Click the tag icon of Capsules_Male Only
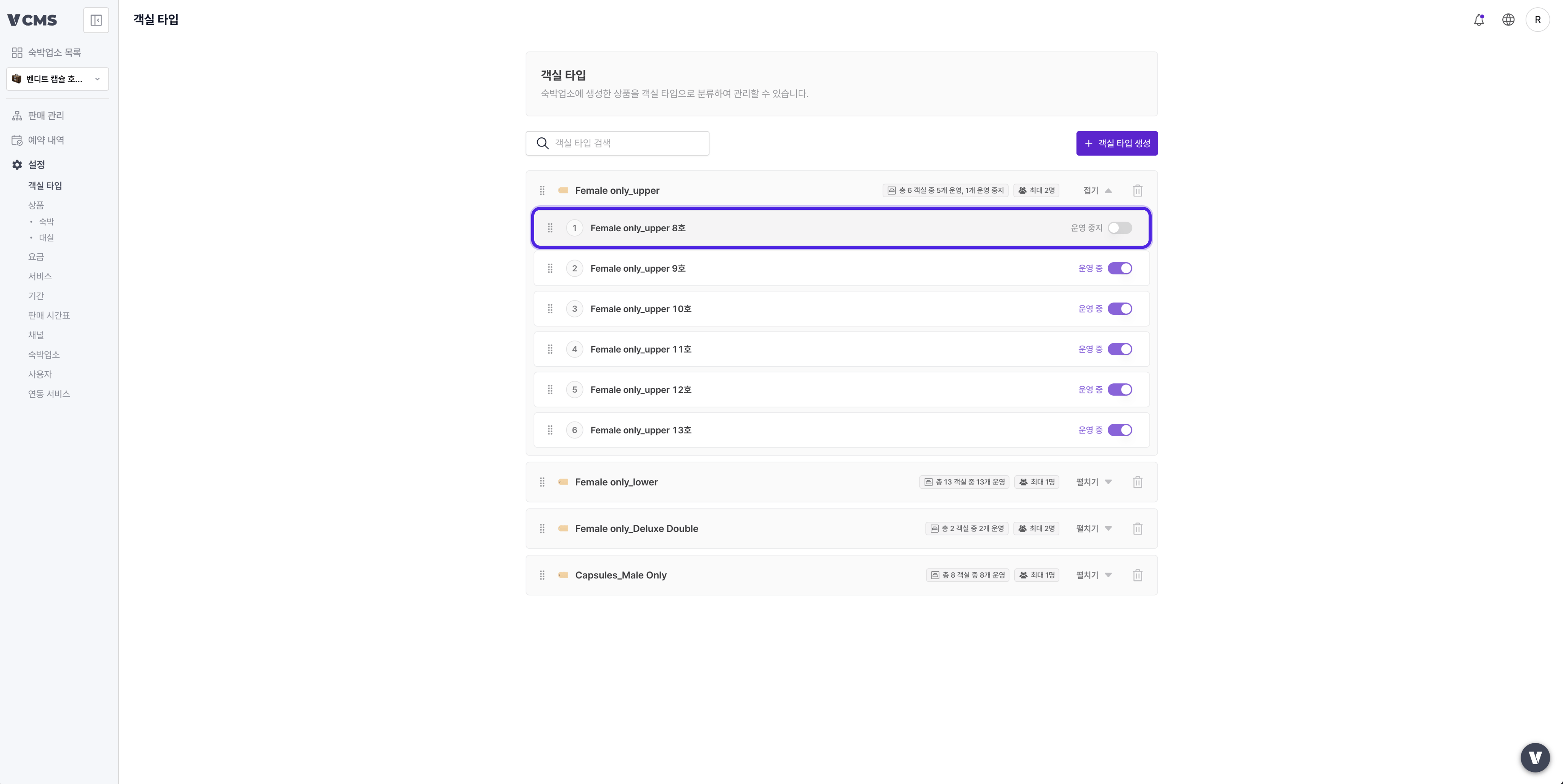The height and width of the screenshot is (784, 1563). point(563,575)
